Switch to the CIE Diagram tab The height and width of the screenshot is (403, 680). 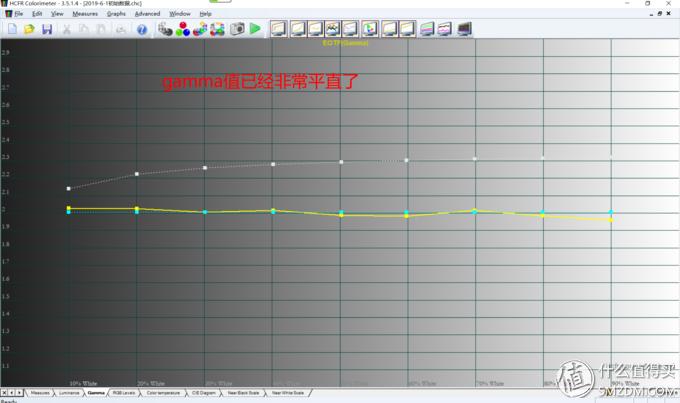coord(204,393)
